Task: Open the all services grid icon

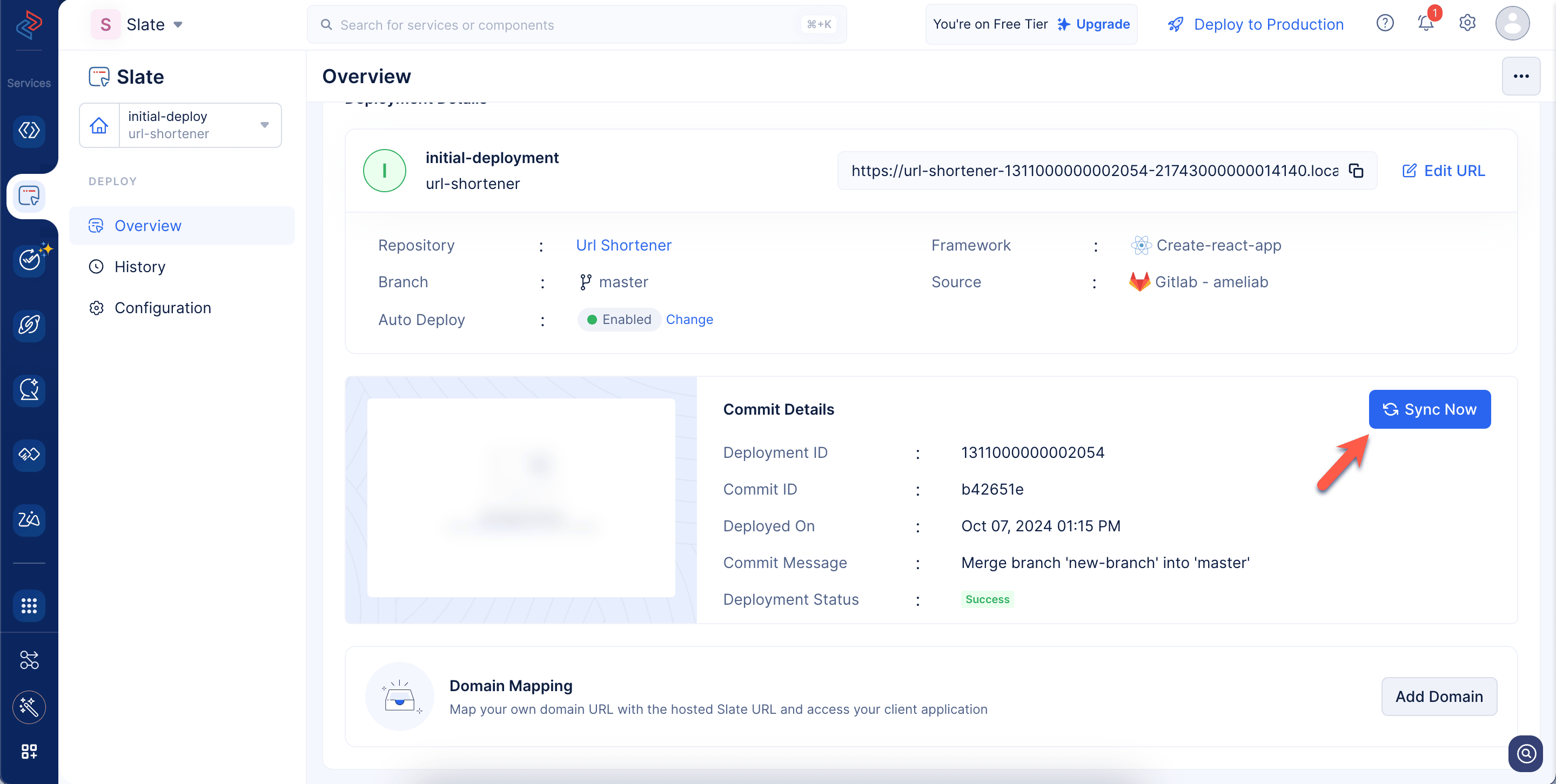Action: [x=29, y=605]
